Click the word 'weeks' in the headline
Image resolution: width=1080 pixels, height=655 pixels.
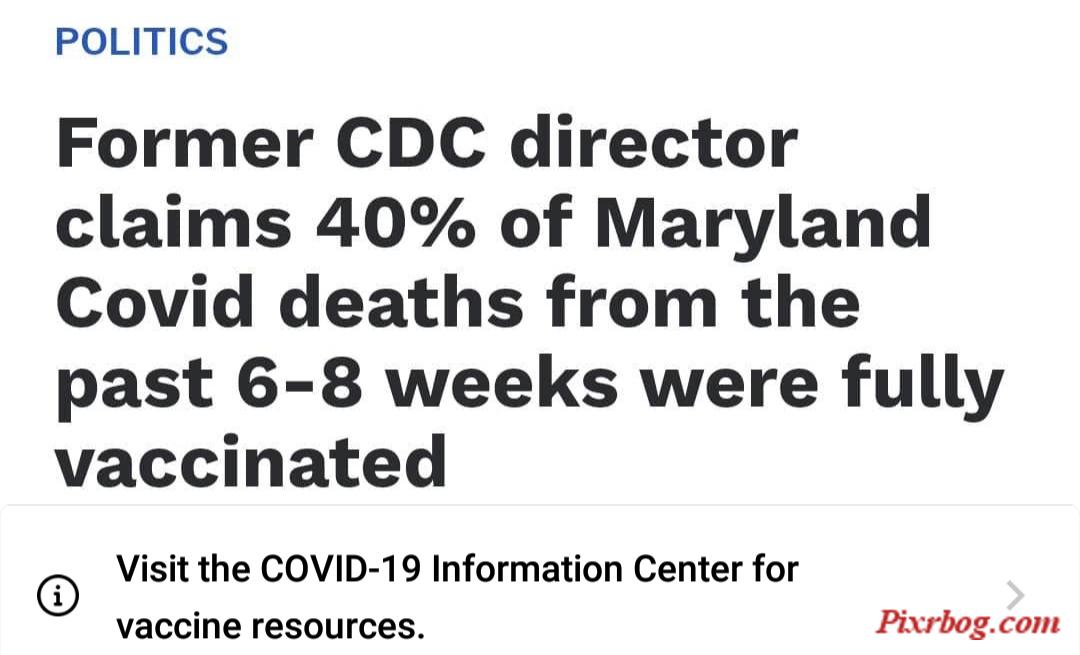pos(502,381)
